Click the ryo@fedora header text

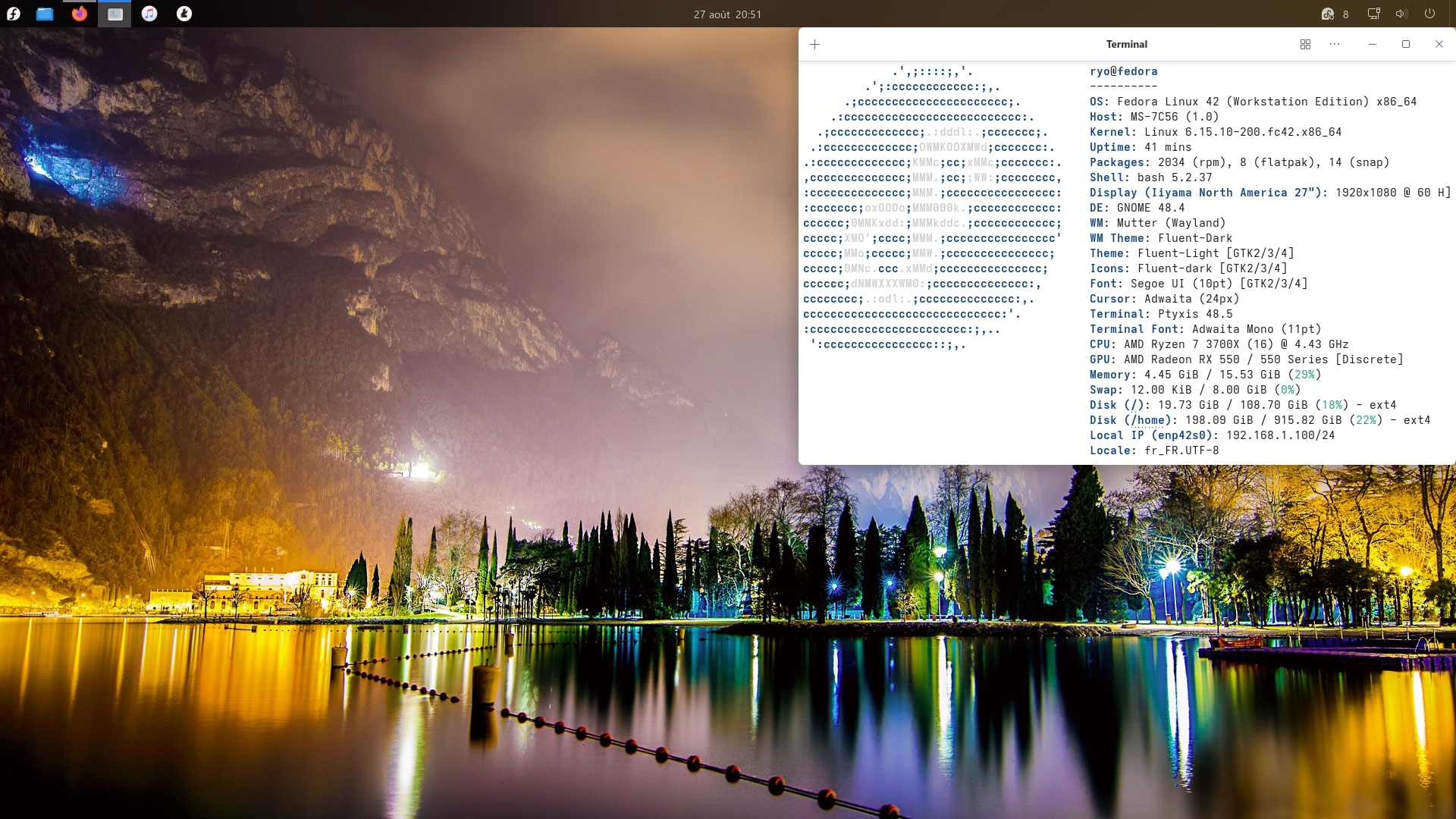(x=1123, y=71)
